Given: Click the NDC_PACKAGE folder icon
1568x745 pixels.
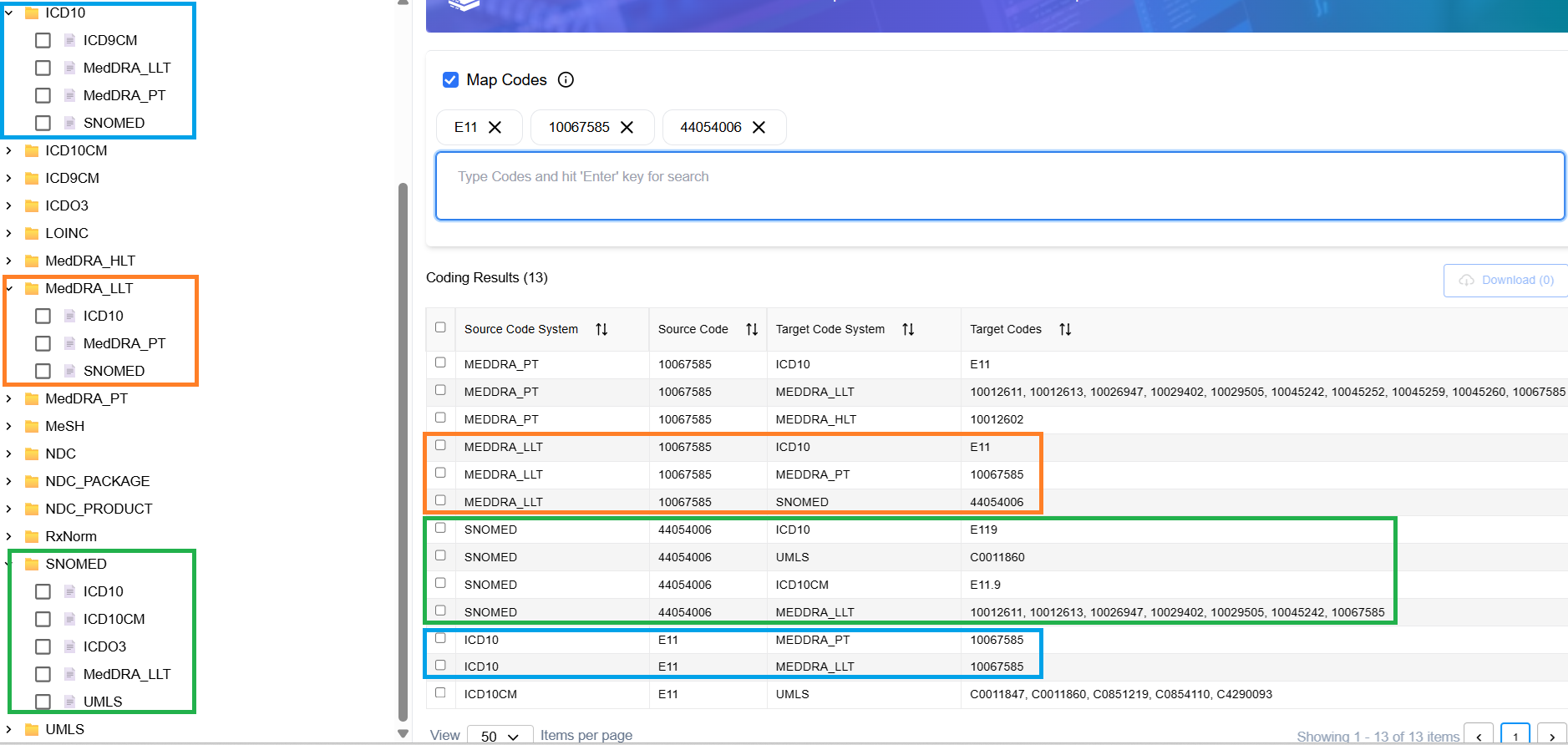Looking at the screenshot, I should point(33,481).
